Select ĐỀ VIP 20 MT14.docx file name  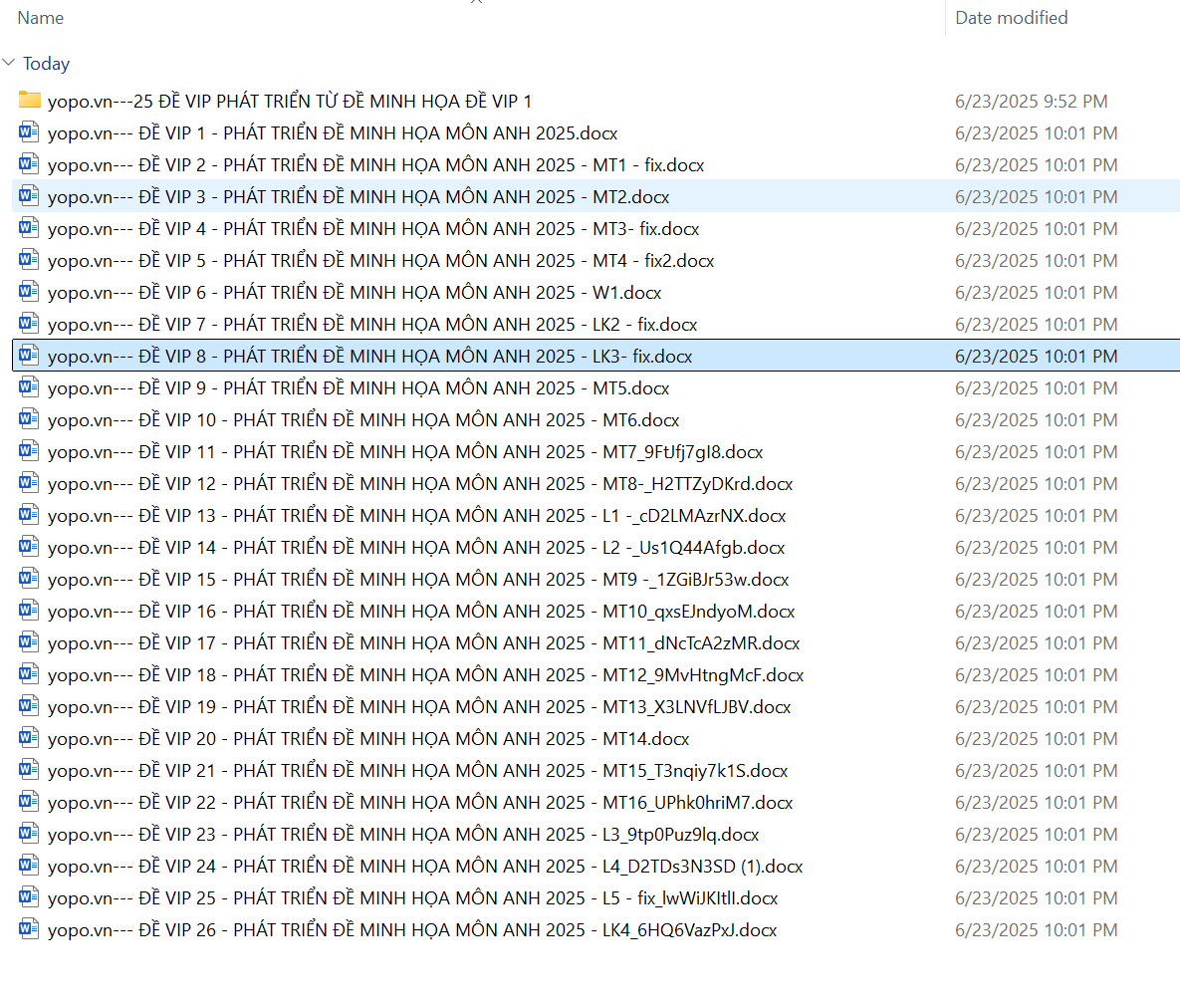[368, 739]
